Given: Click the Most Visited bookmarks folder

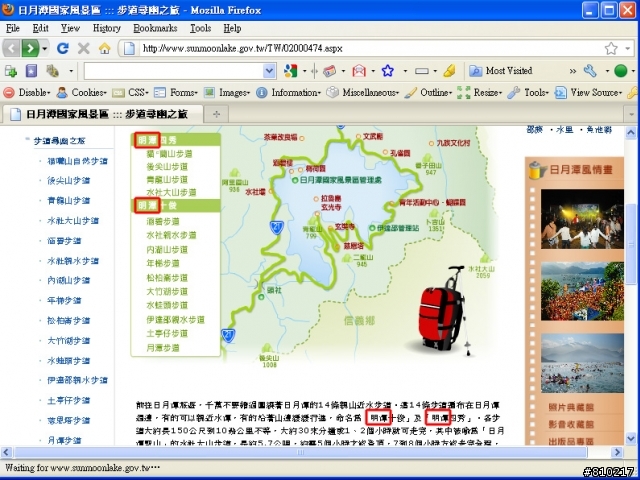Looking at the screenshot, I should (x=500, y=71).
